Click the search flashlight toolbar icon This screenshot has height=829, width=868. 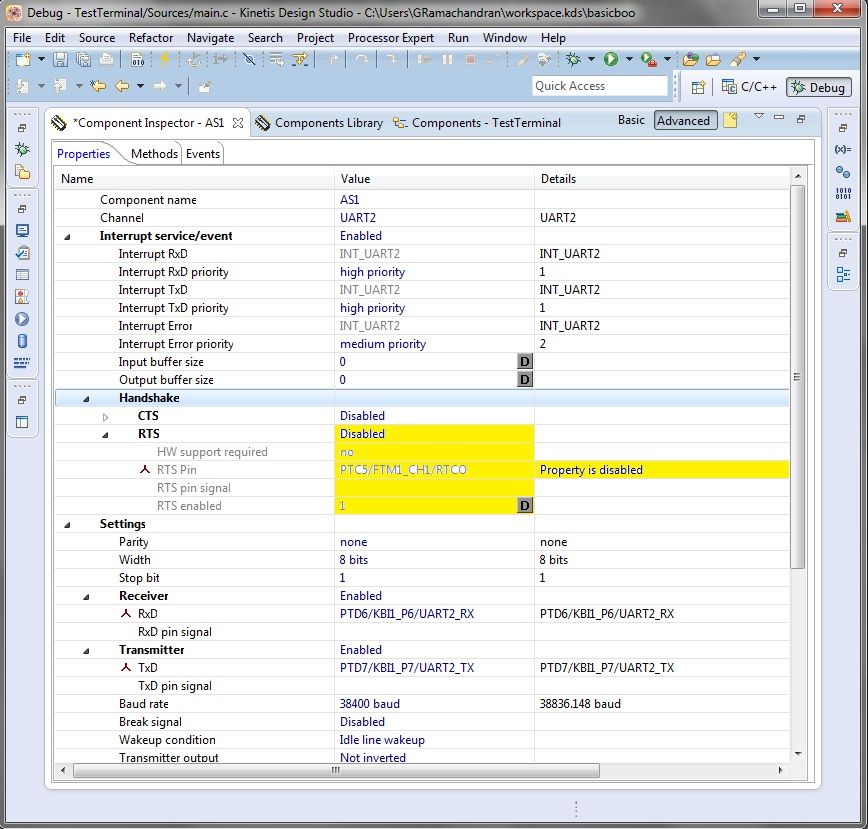point(737,59)
